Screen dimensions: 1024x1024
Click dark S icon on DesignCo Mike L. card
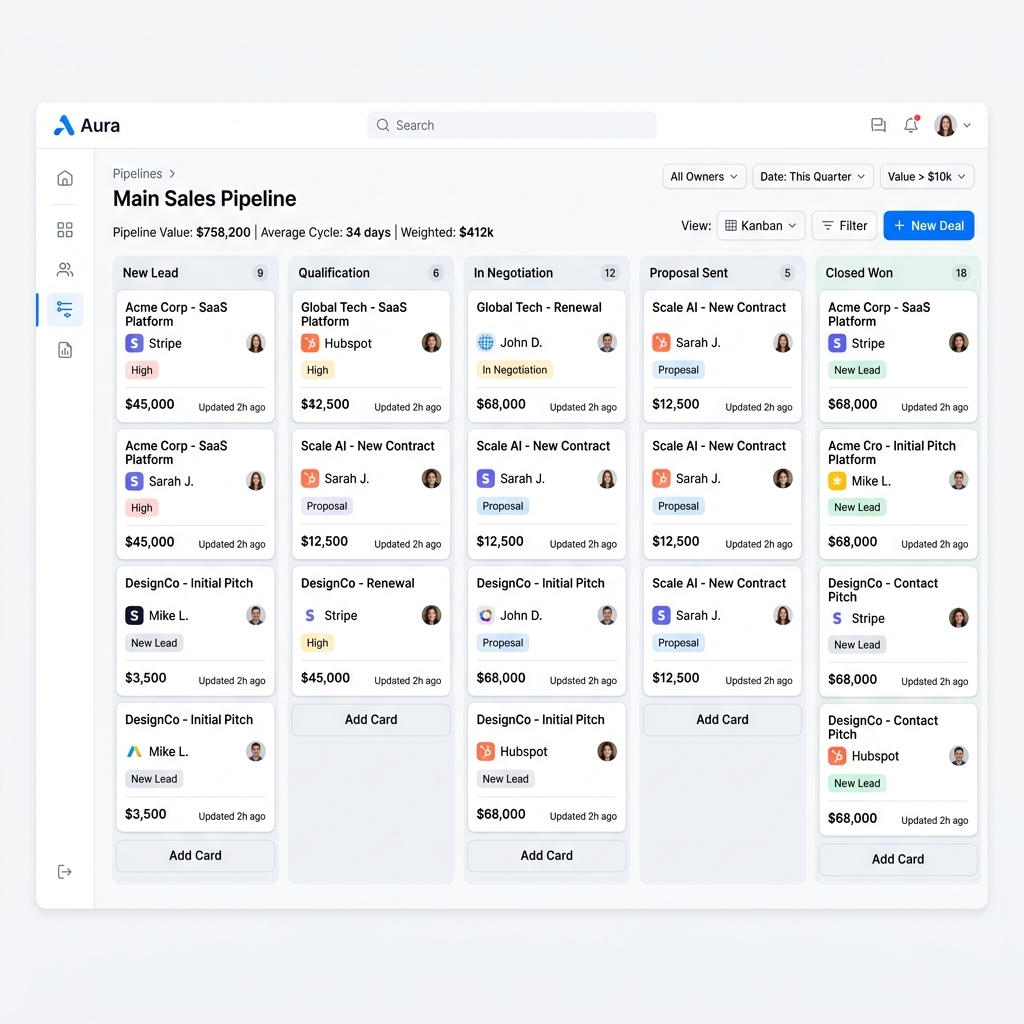(x=134, y=615)
